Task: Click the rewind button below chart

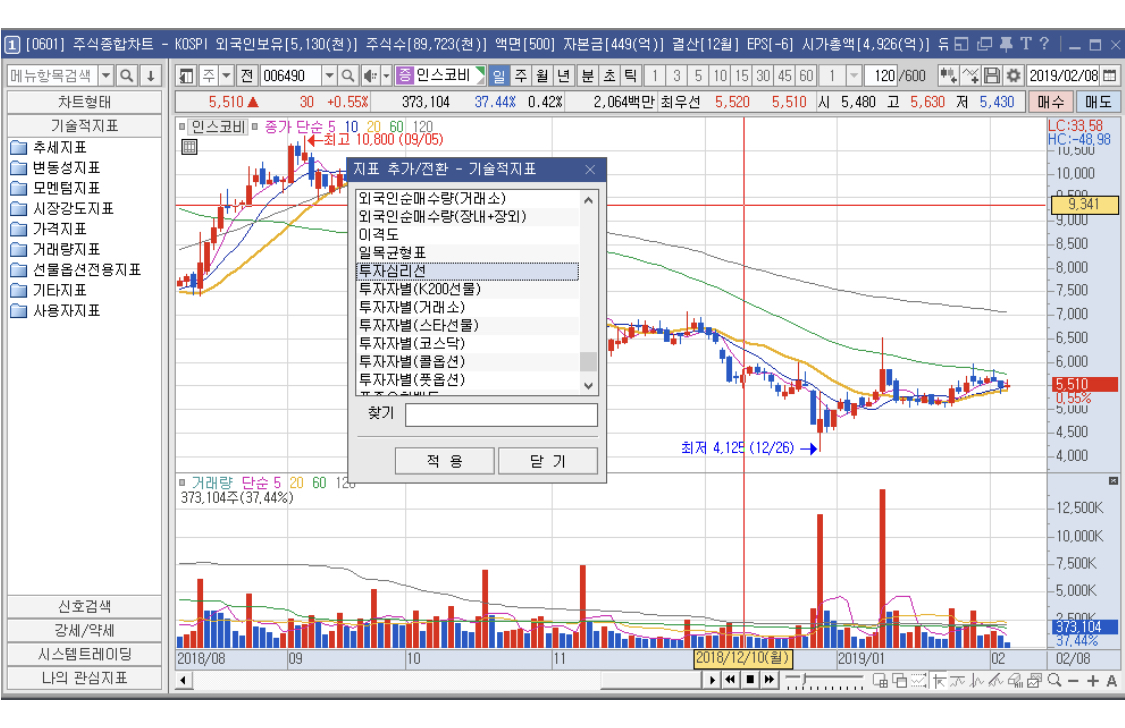Action: point(730,679)
